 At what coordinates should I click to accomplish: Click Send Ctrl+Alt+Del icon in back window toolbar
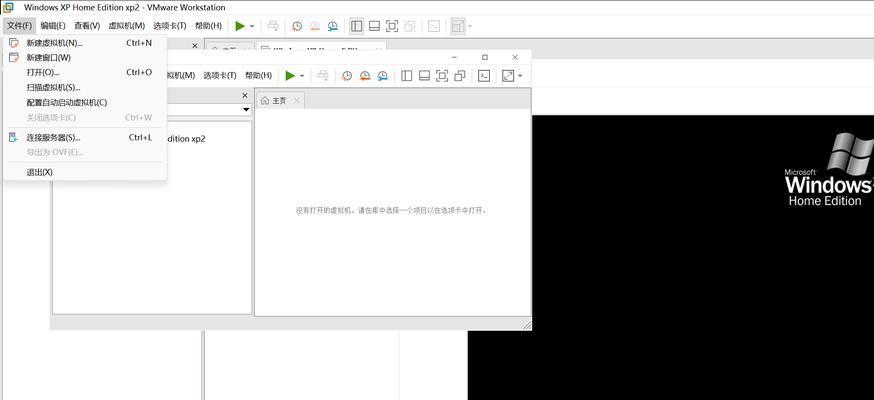(x=273, y=26)
